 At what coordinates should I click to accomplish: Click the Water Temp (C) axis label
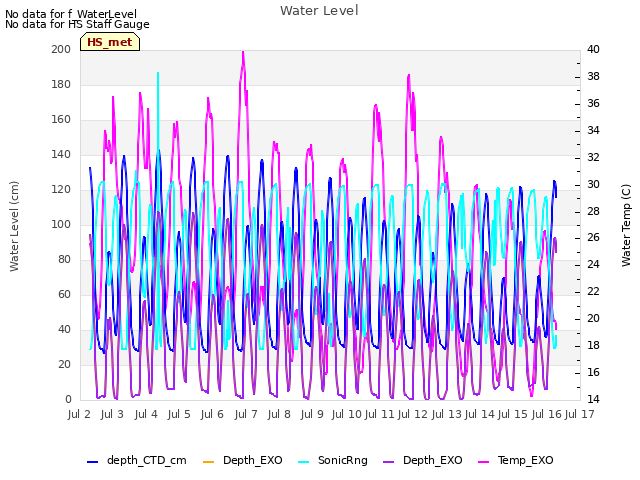click(626, 226)
